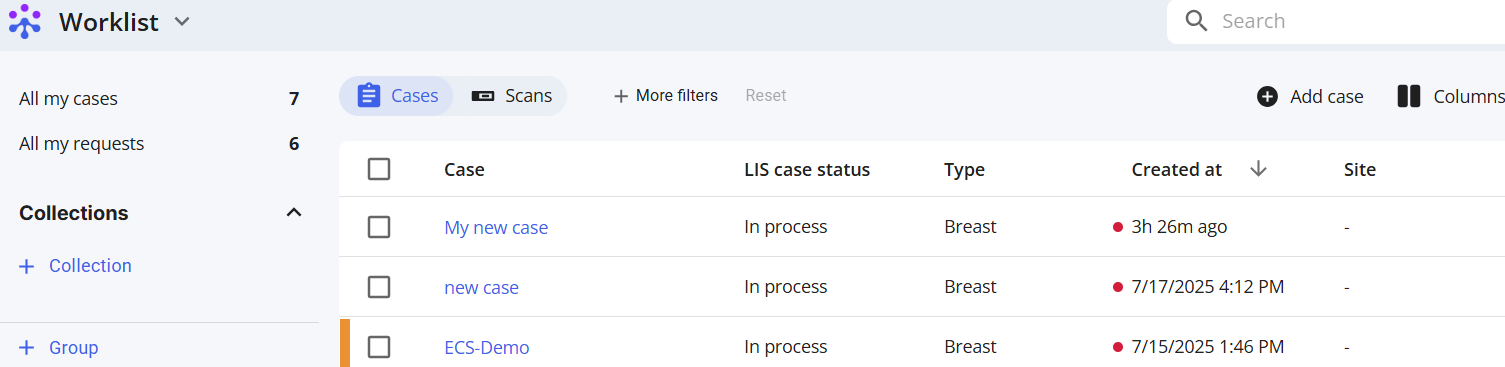Click the Add case plus icon
Image resolution: width=1505 pixels, height=367 pixels.
tap(1267, 96)
